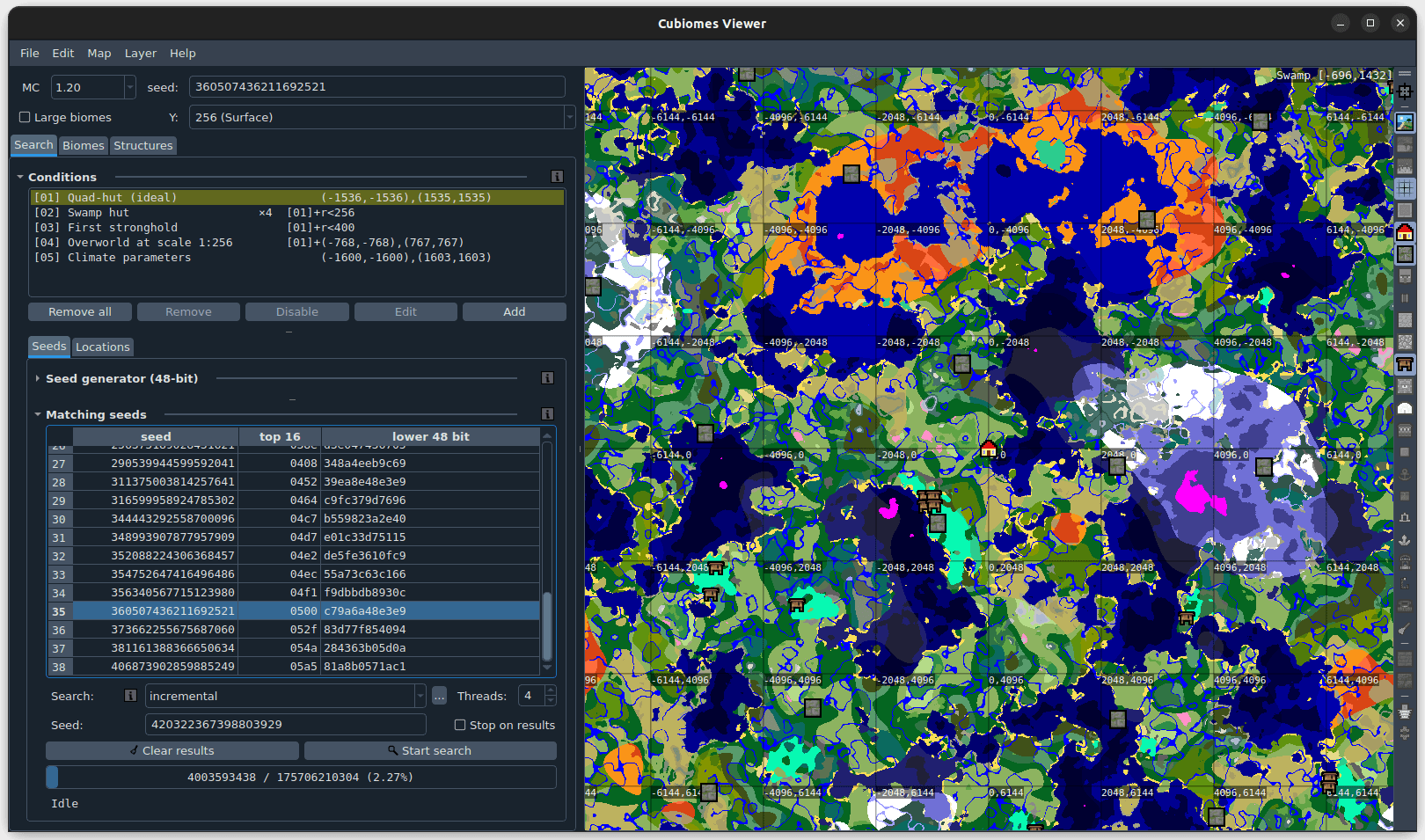
Task: Show the brush-shaped trail ruins icon
Action: coord(1405,627)
